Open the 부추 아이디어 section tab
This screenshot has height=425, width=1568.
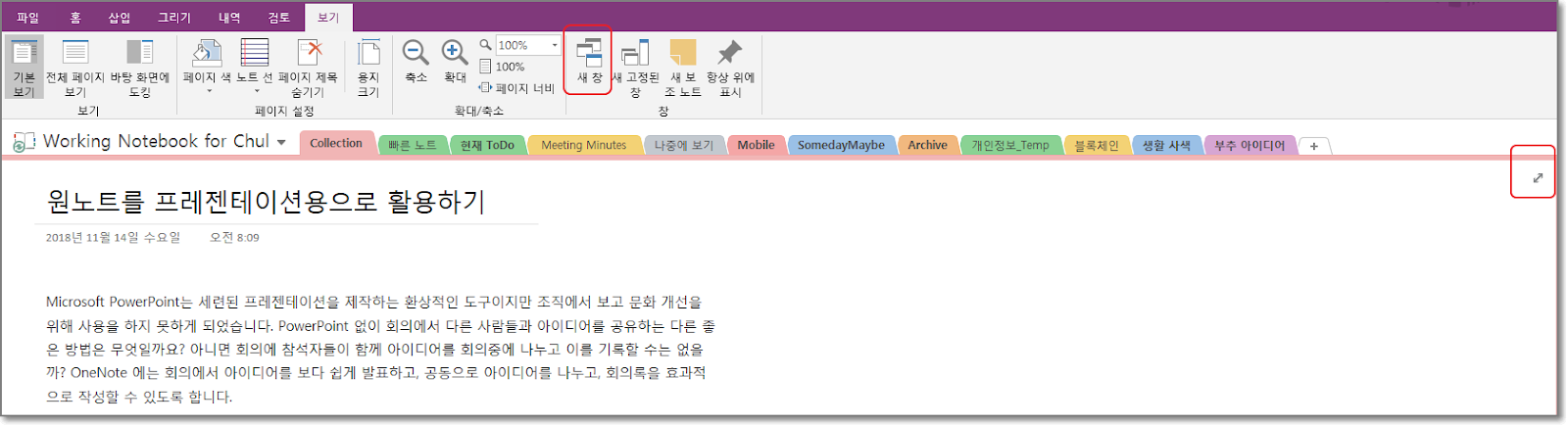tap(1249, 145)
